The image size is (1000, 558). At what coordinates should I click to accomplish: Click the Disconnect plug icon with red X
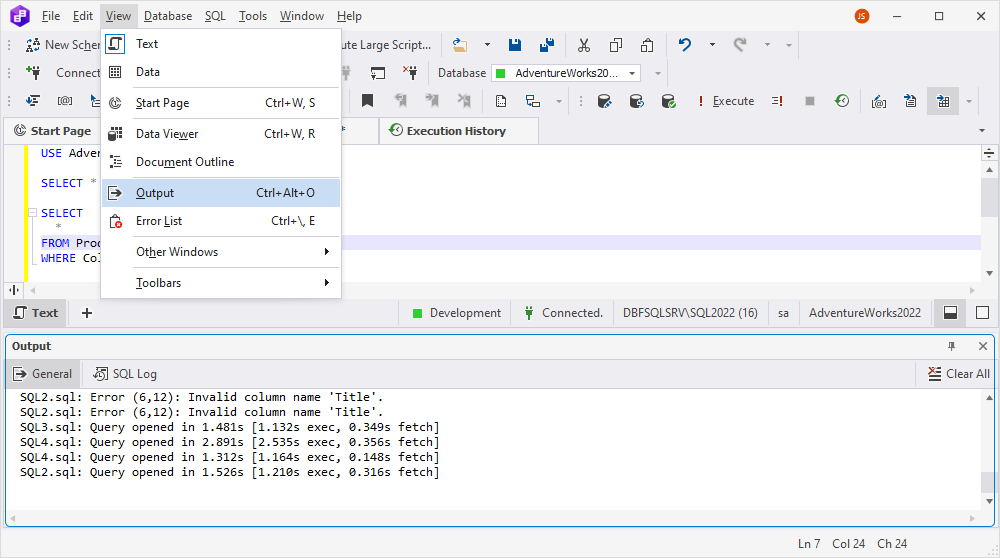click(410, 73)
